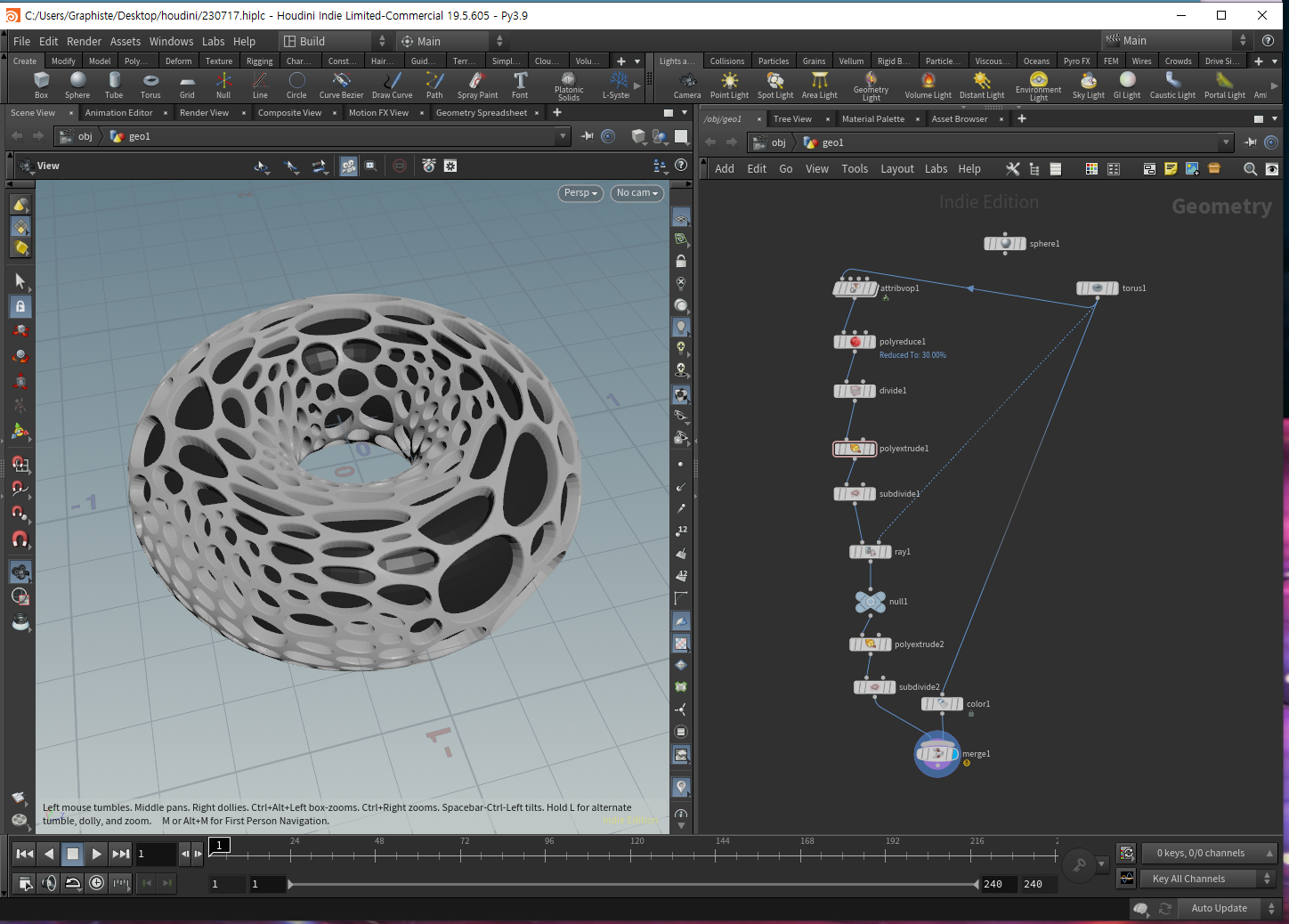Screen dimensions: 1289x924
Task: Add an Environment Light
Action: [x=1038, y=86]
